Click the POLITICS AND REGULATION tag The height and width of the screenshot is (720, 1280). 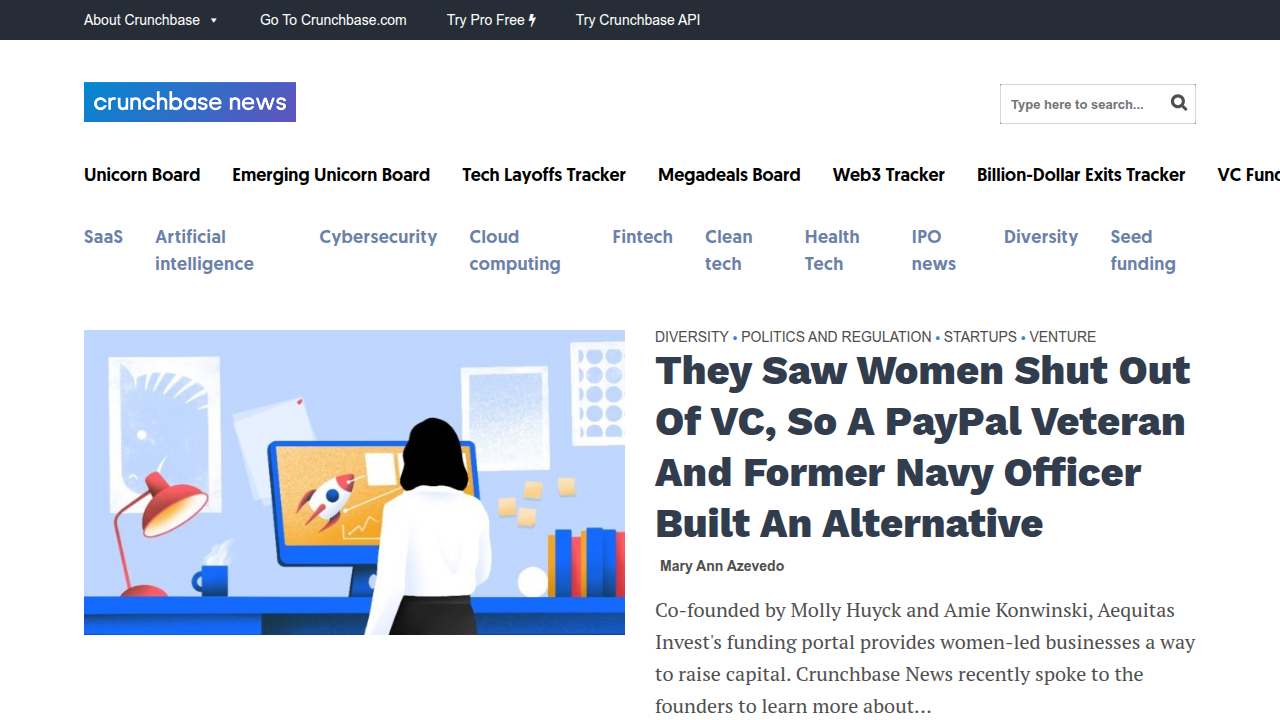(x=836, y=337)
